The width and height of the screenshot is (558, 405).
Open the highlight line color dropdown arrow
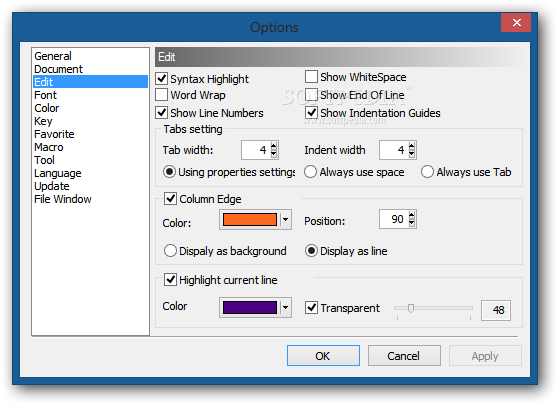pos(285,307)
